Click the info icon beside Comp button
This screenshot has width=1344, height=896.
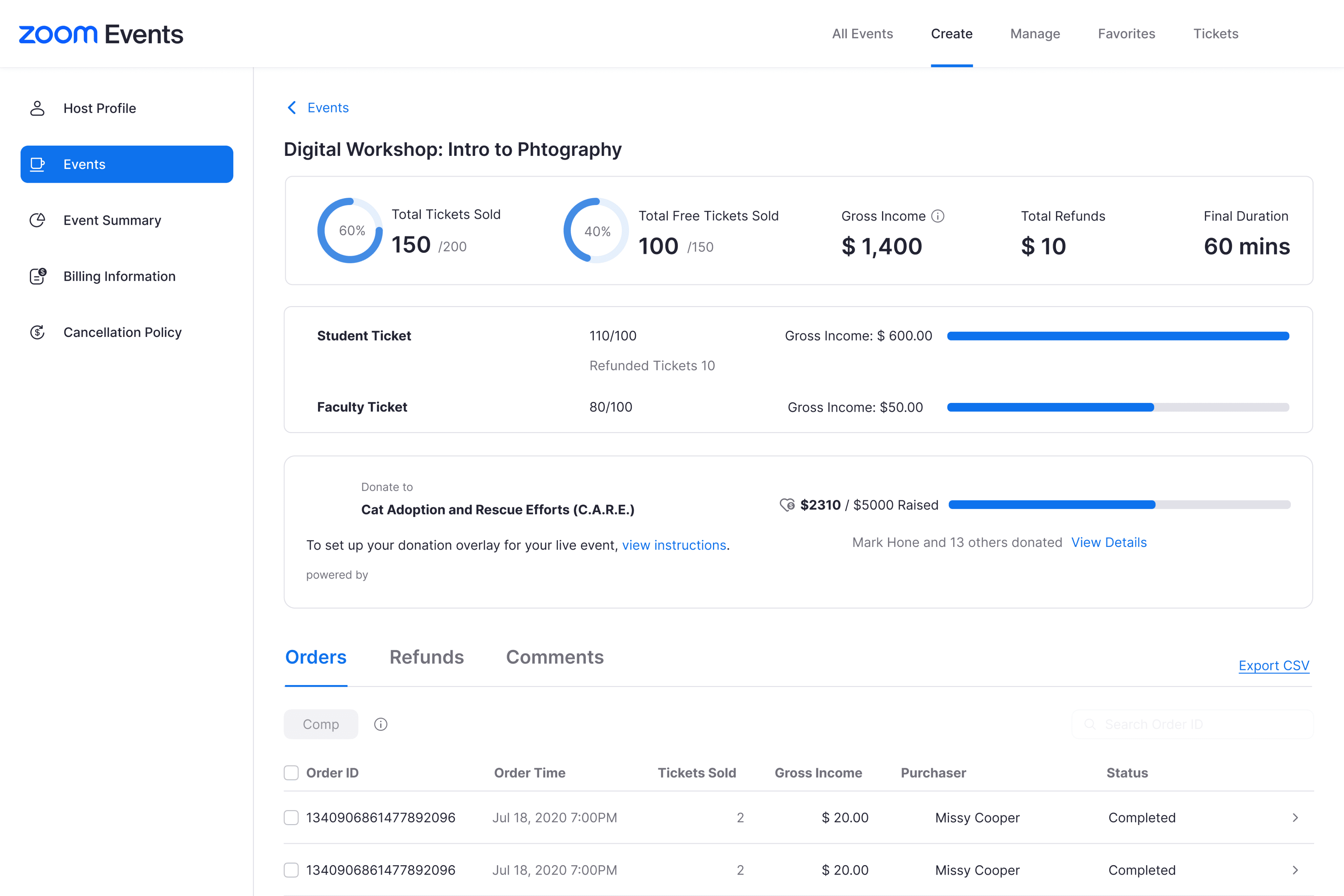click(381, 724)
